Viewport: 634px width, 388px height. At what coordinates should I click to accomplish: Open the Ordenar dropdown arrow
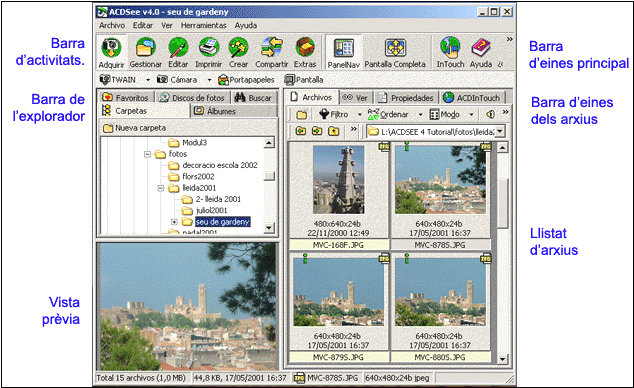[421, 115]
